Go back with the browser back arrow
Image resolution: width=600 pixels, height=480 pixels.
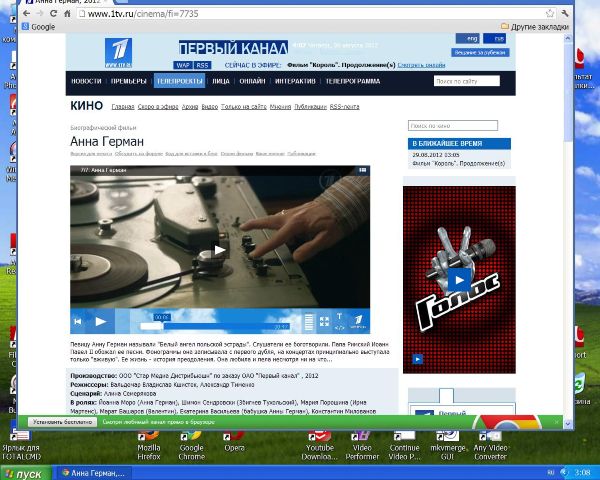pos(26,14)
